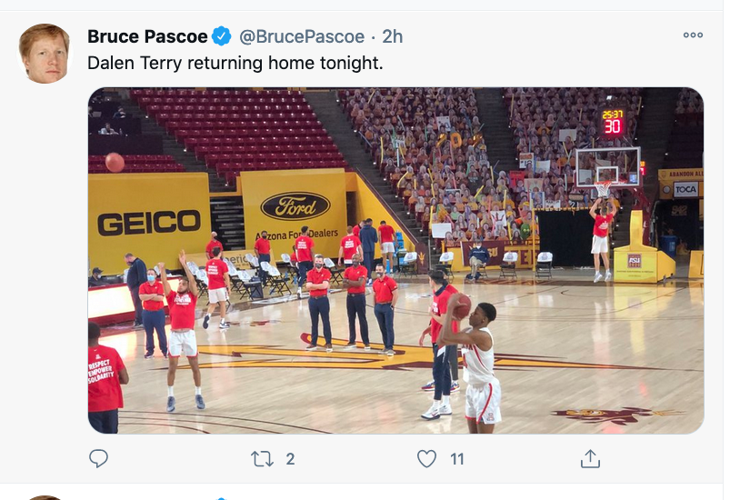Reply to Bruce Pascoe's tweet

click(x=98, y=459)
